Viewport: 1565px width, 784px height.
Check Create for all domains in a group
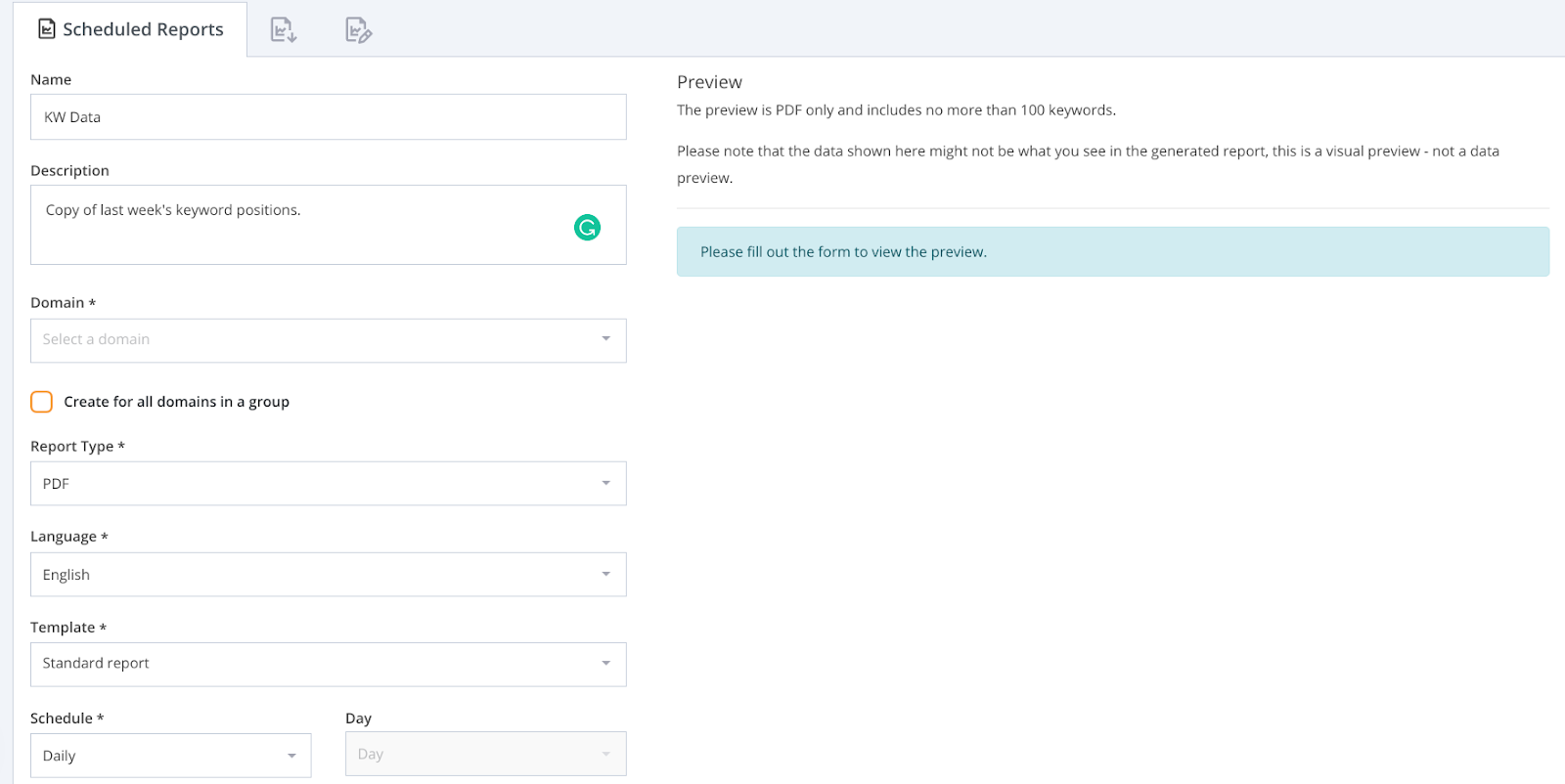pos(42,402)
